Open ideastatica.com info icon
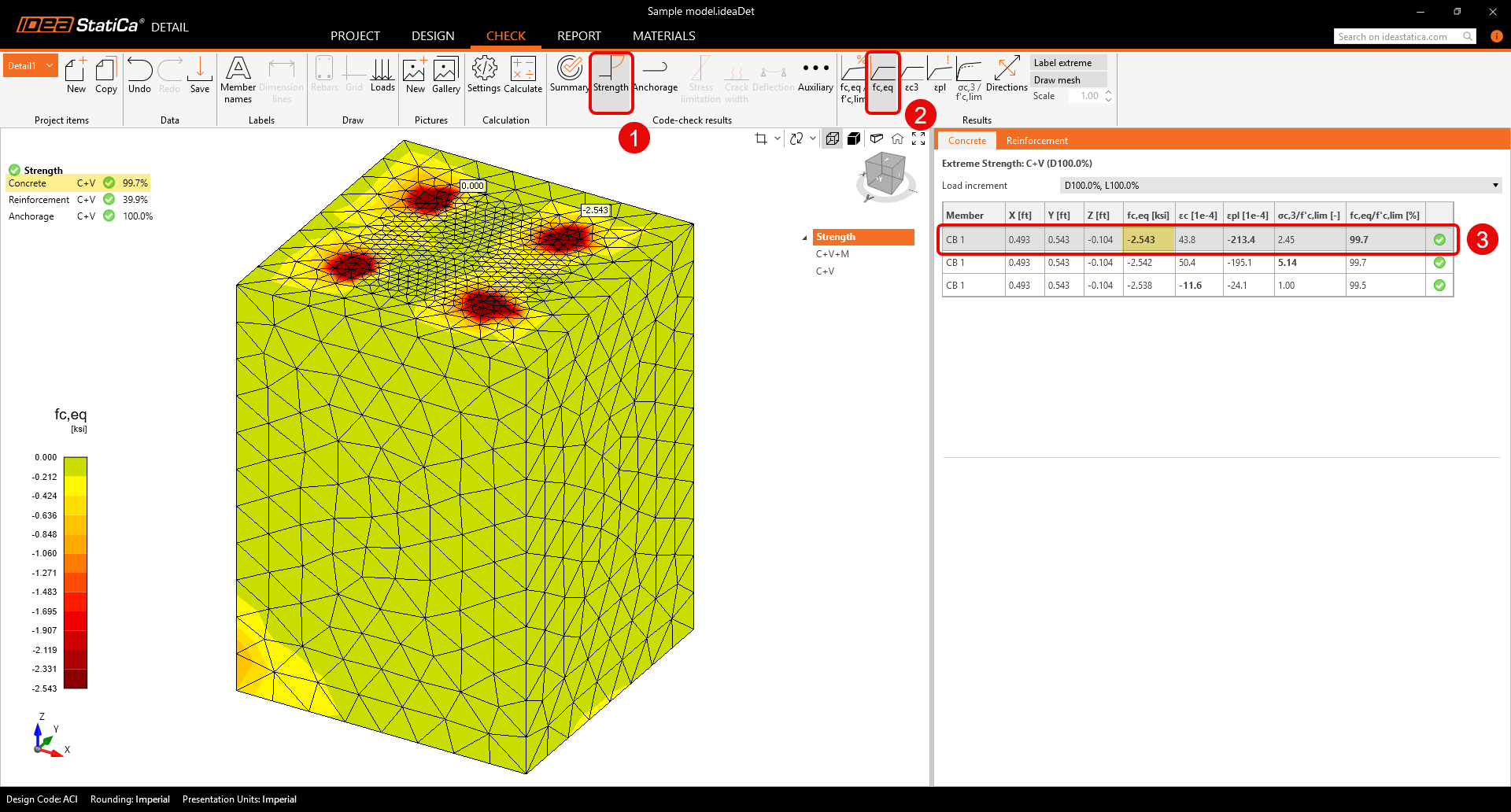1511x812 pixels. coord(1497,36)
